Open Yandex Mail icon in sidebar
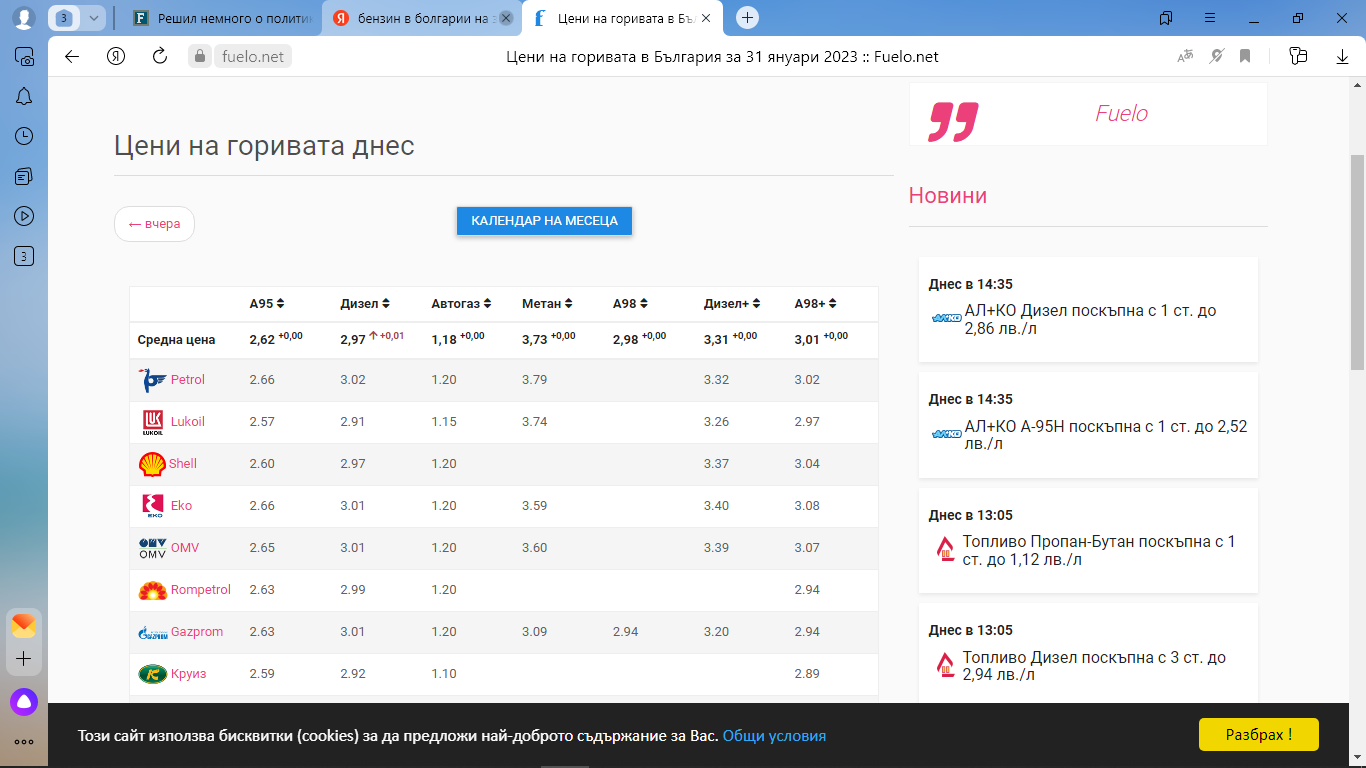This screenshot has height=768, width=1366. tap(24, 626)
